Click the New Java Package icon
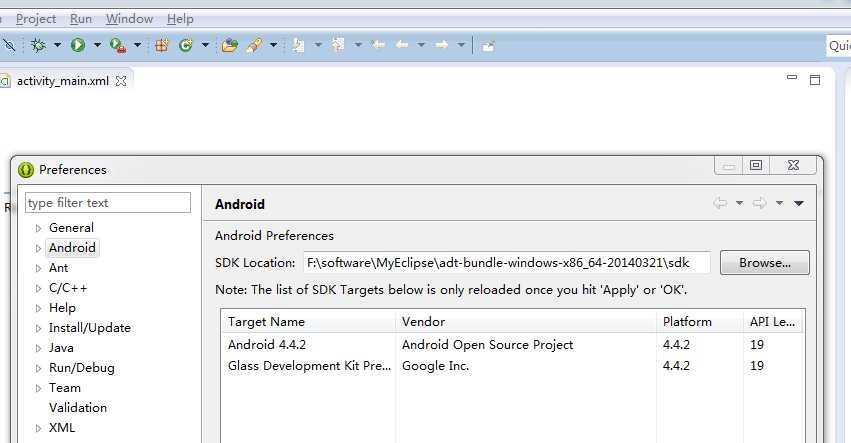851x443 pixels. [x=161, y=45]
